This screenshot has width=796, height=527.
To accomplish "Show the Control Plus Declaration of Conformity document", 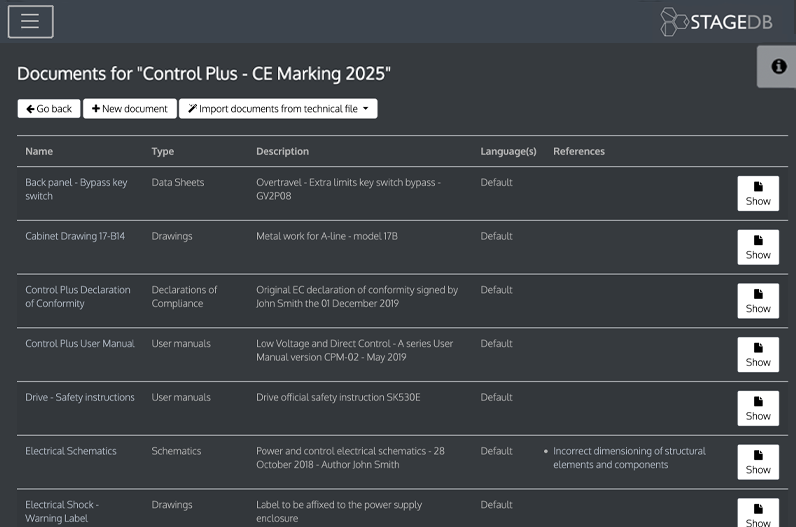I will coord(758,301).
